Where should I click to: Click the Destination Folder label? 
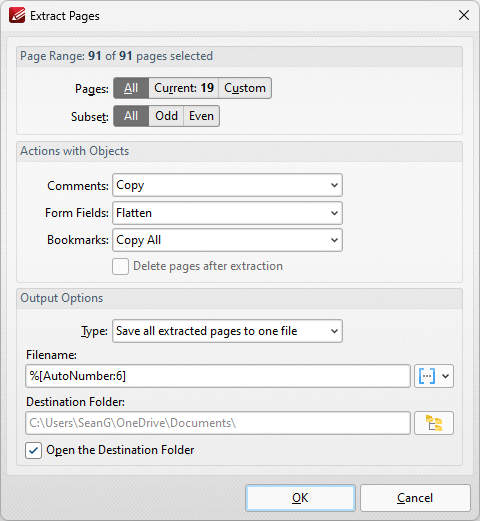[x=75, y=402]
